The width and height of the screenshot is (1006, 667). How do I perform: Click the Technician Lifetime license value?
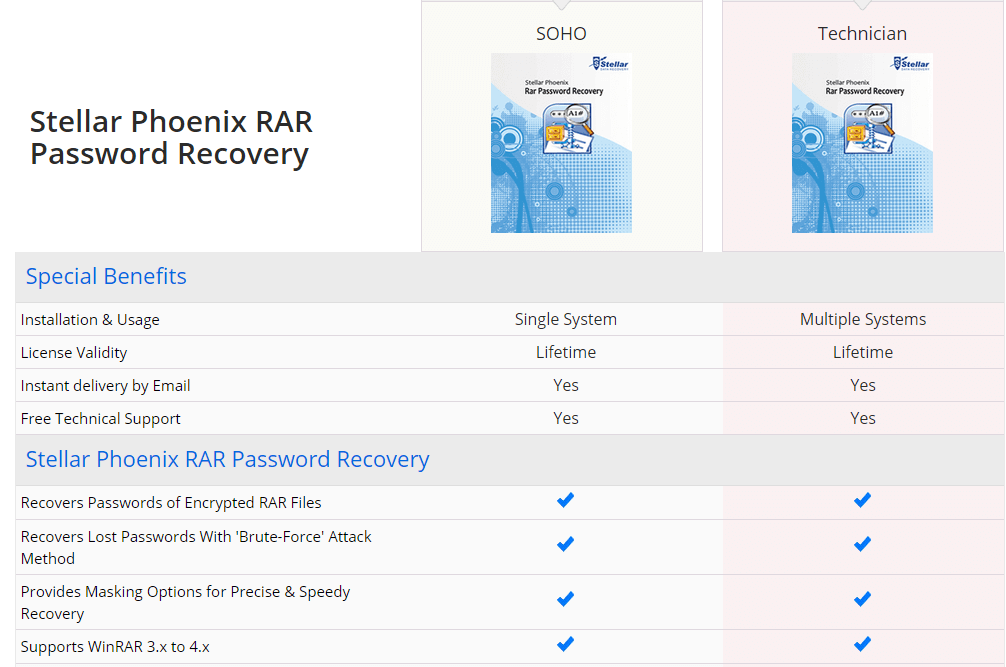(863, 352)
